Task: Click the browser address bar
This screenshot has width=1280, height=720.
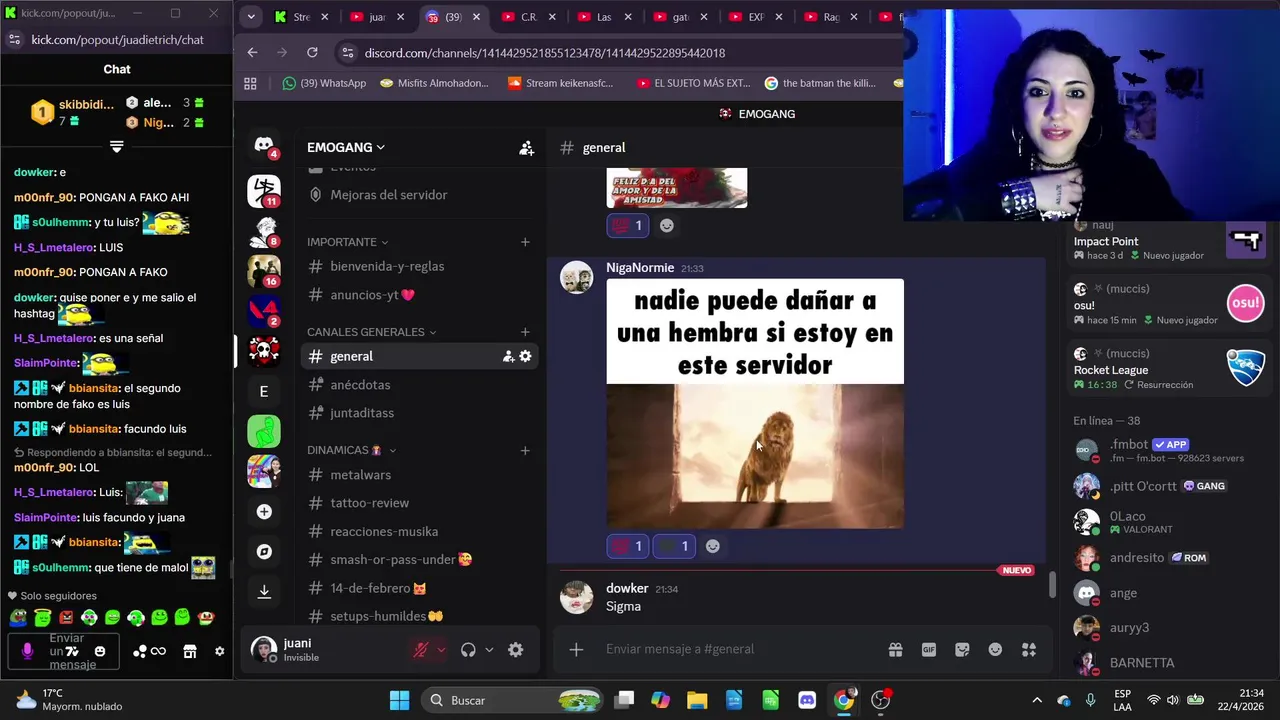Action: [620, 52]
